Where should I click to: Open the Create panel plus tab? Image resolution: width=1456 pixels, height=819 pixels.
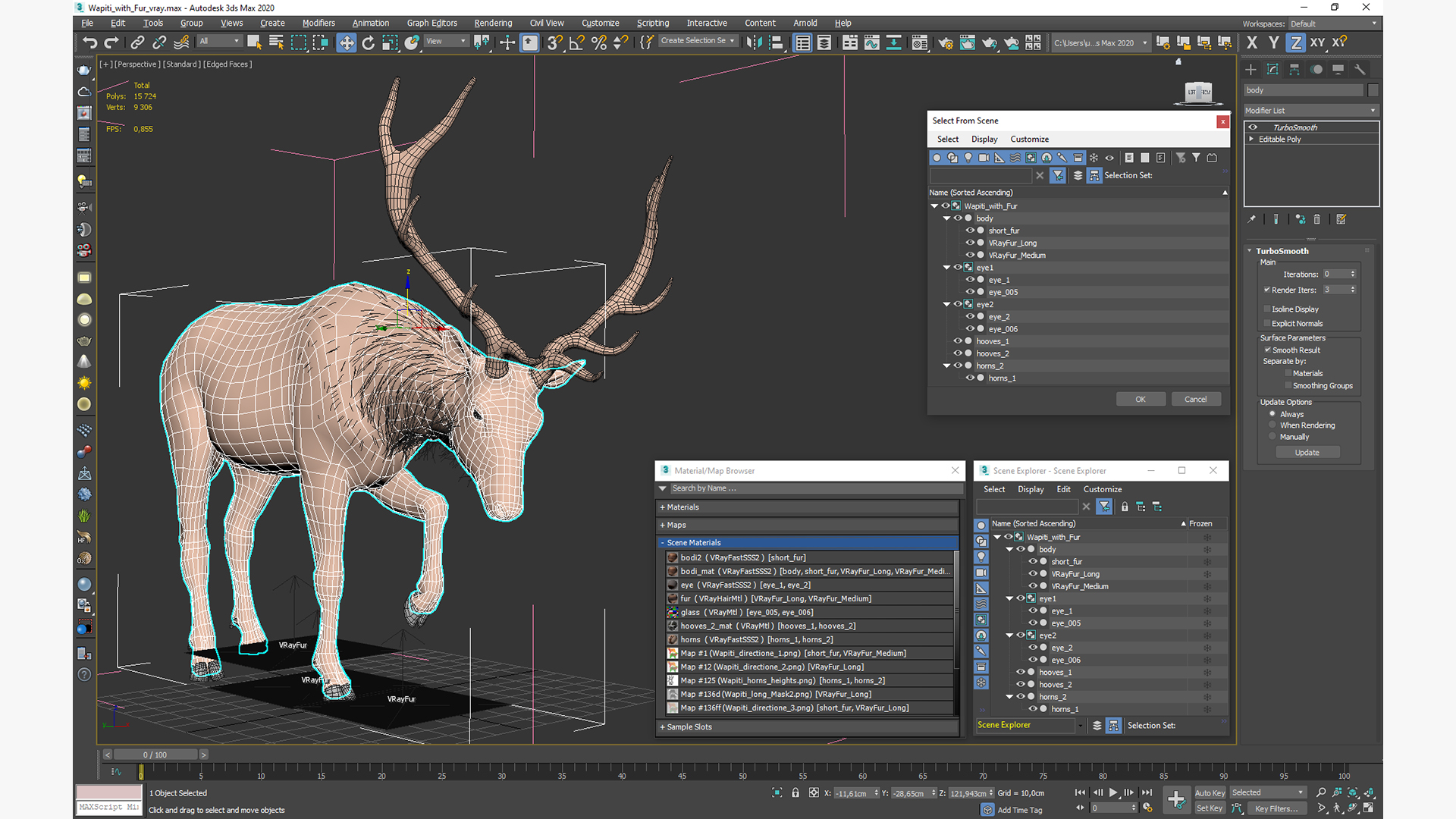click(x=1250, y=70)
